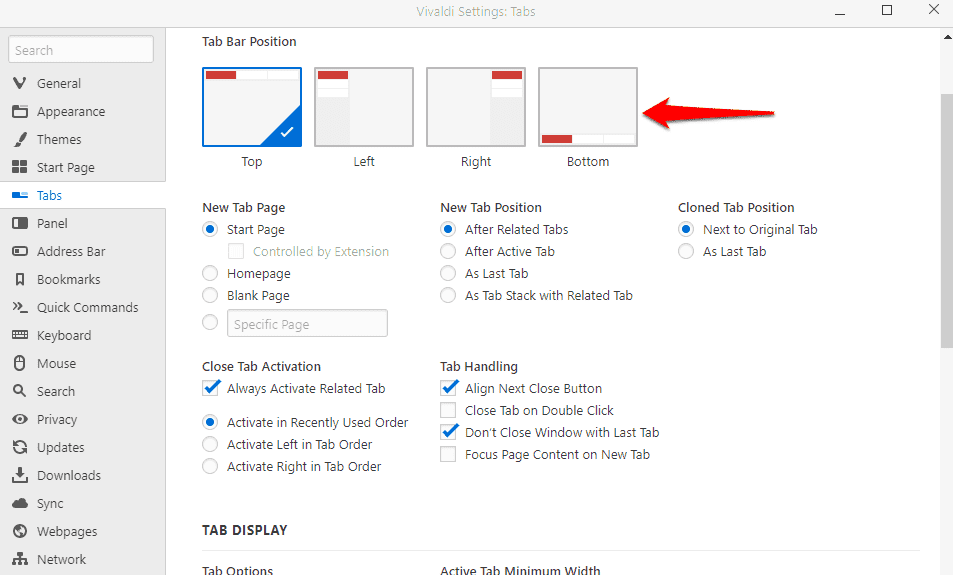Select After Related Tabs position
953x575 pixels.
point(448,229)
